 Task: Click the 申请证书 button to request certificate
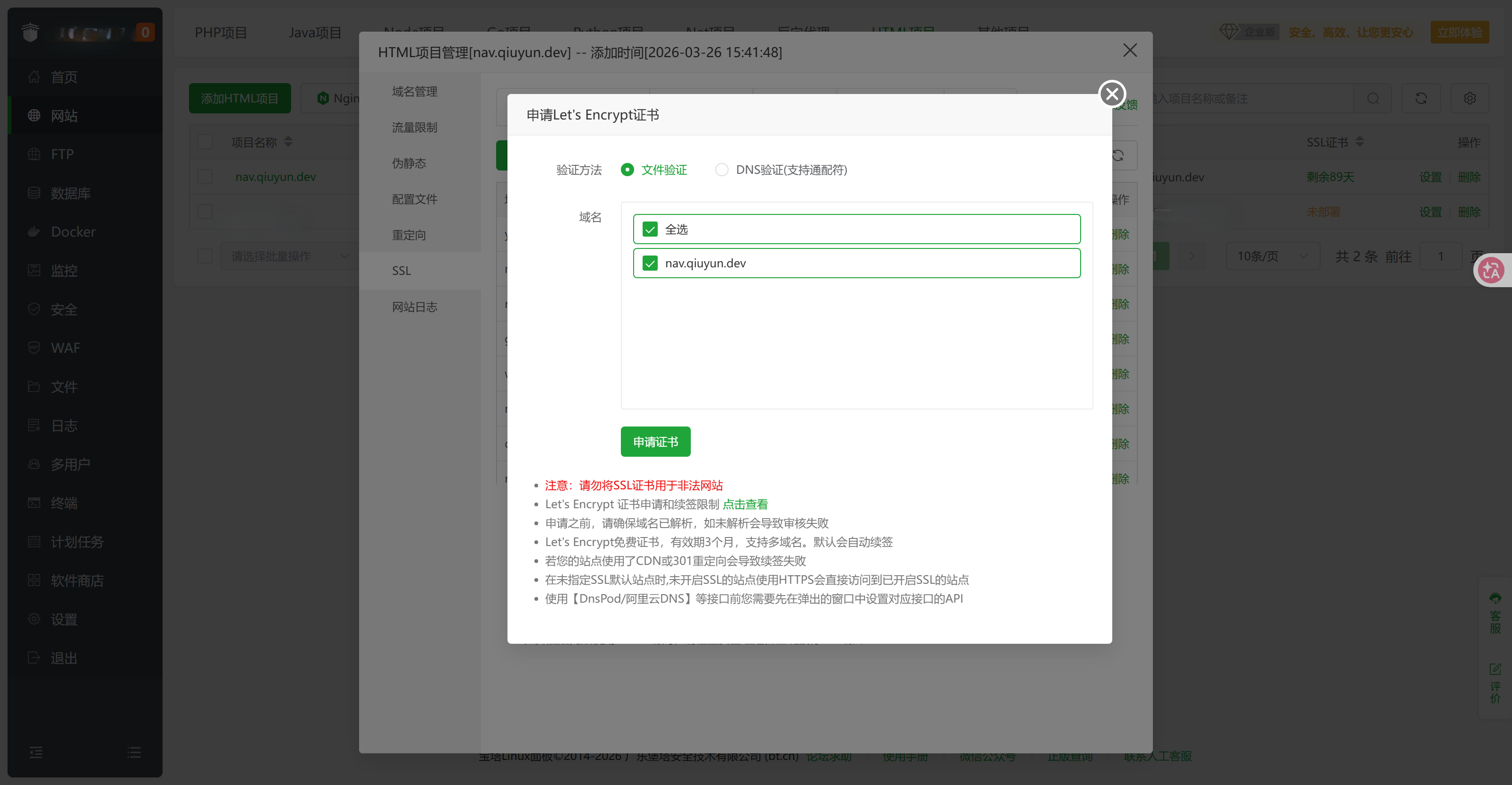(655, 441)
